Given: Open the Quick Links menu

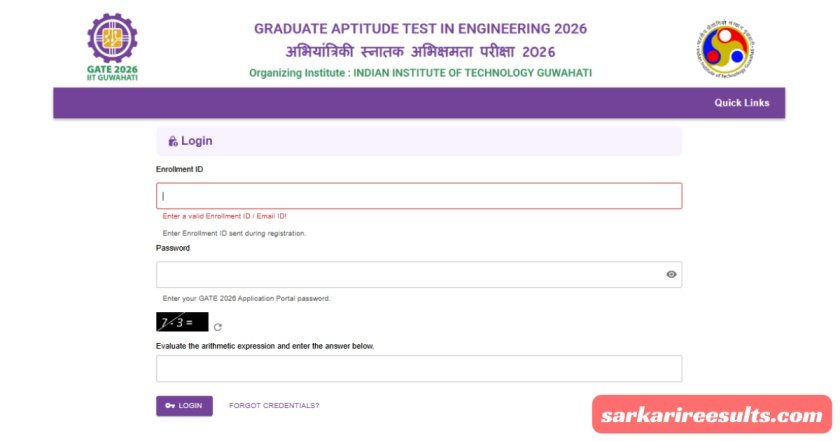Looking at the screenshot, I should coord(741,103).
